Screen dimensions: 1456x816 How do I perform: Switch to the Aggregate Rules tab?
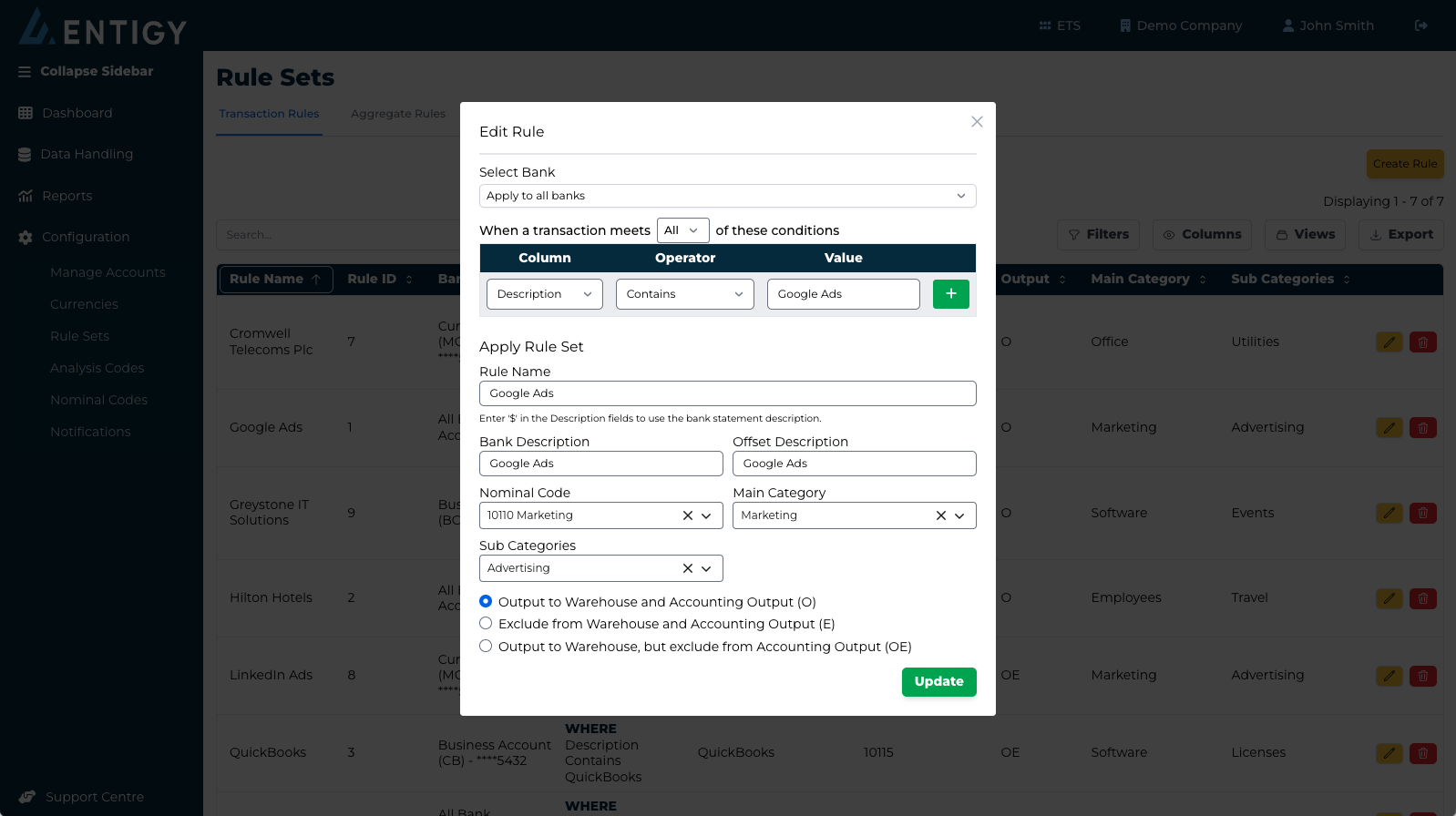click(398, 114)
